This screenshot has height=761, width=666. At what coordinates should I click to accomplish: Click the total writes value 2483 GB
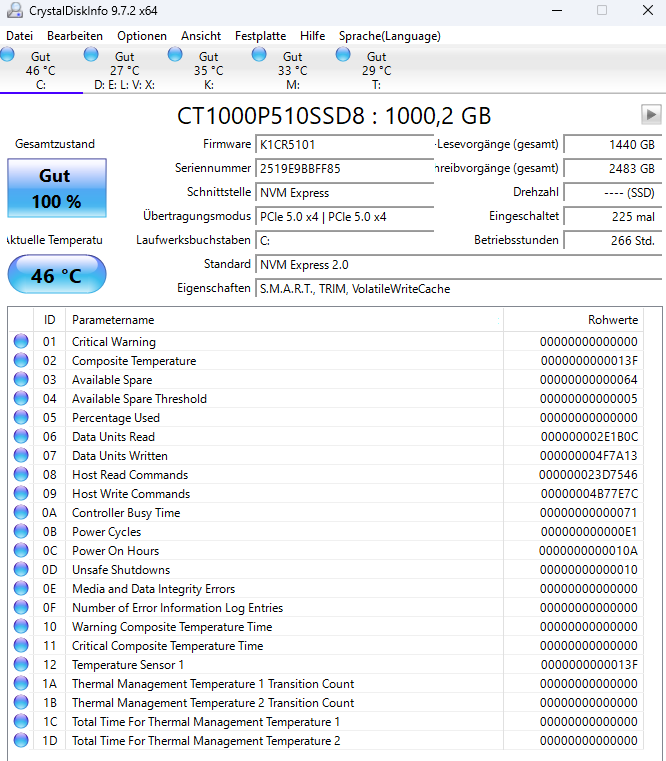pos(613,168)
